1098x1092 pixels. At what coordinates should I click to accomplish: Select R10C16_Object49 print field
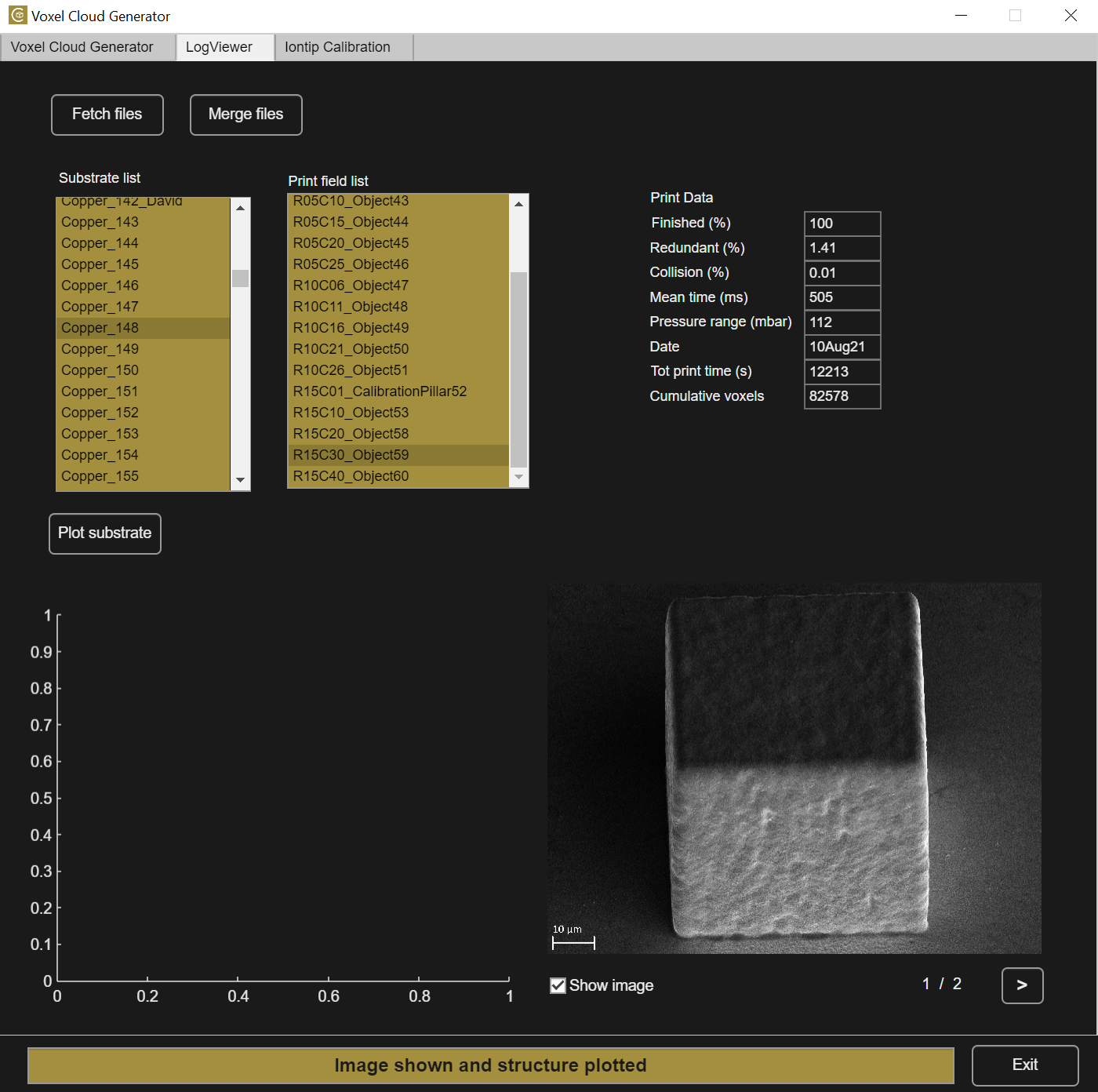(398, 328)
